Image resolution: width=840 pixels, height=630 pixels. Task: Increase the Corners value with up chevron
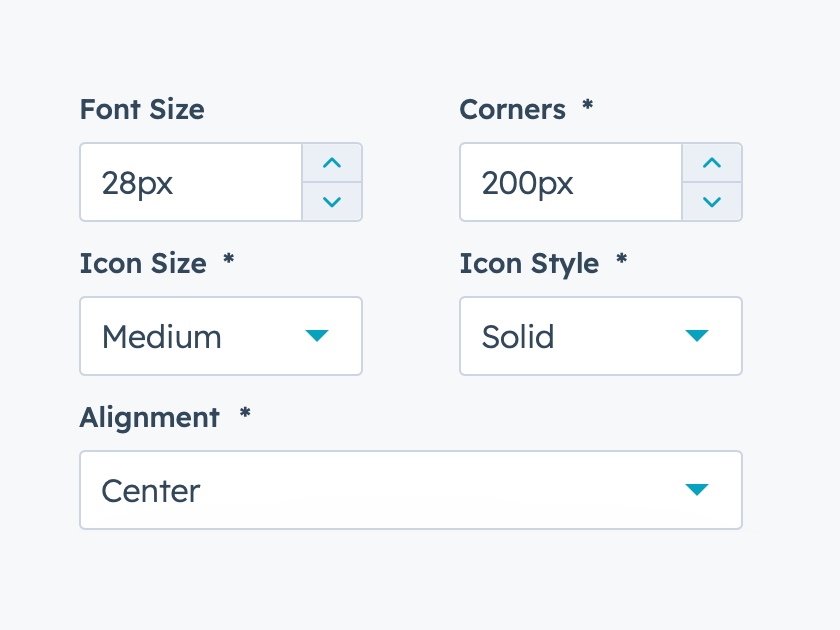(712, 163)
